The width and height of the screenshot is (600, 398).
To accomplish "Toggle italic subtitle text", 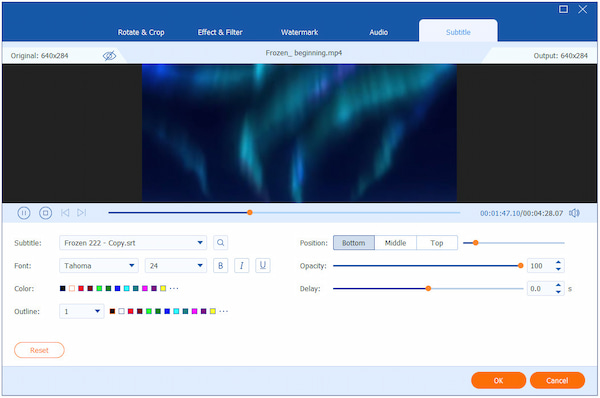I will point(241,266).
